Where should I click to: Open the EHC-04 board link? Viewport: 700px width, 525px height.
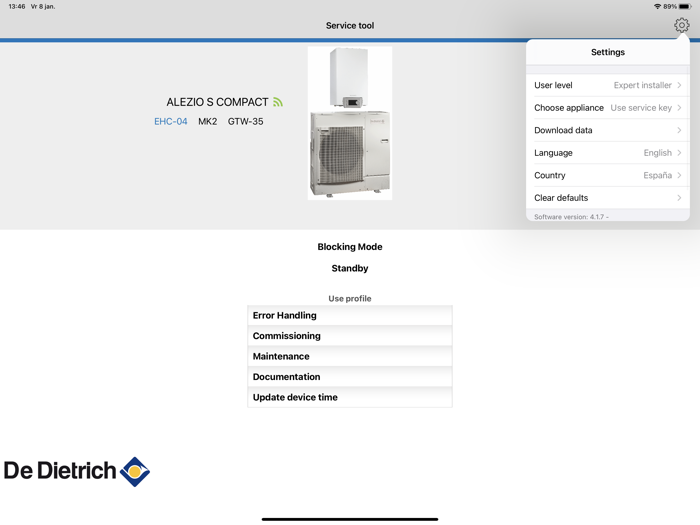(171, 121)
